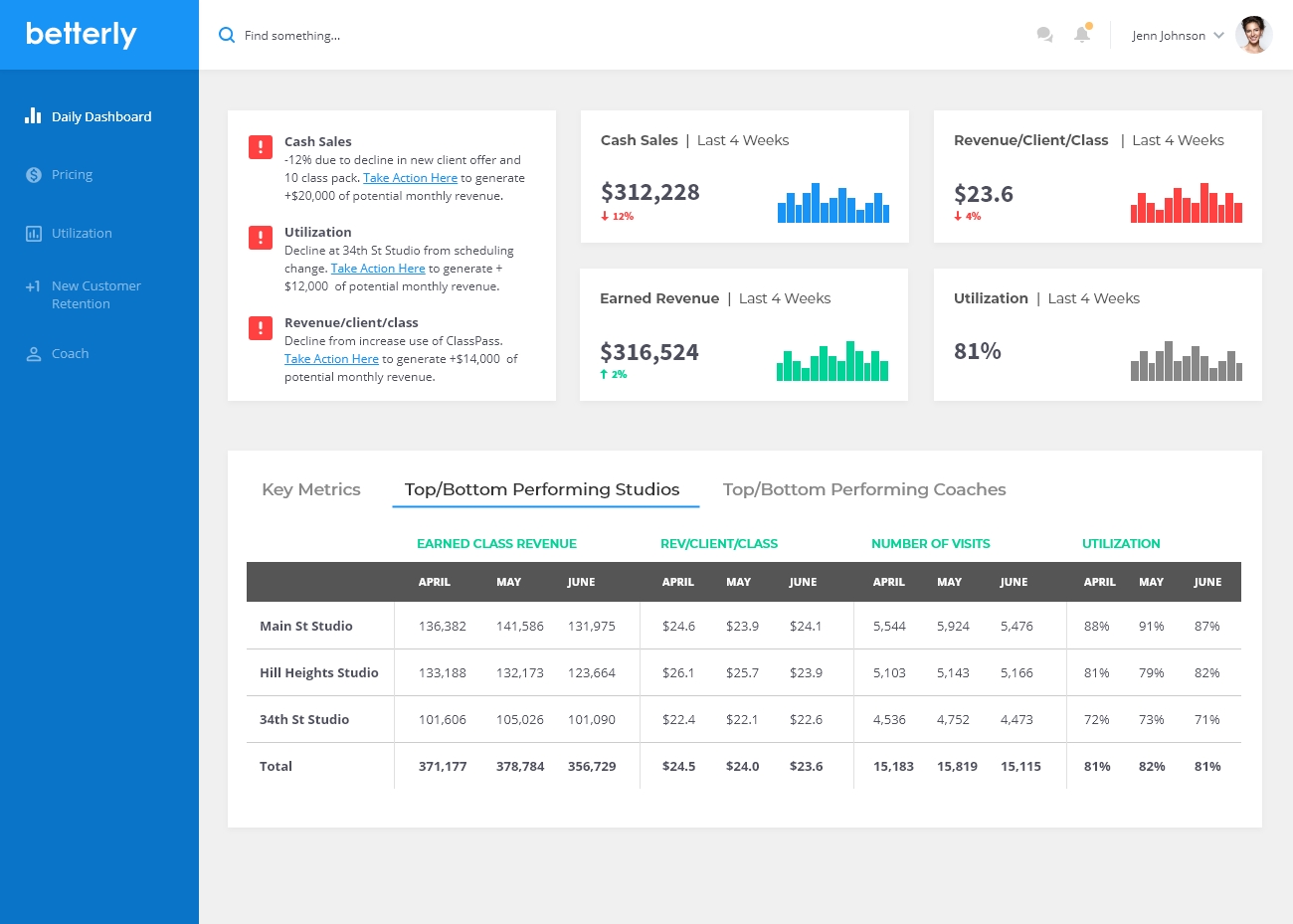Screen dimensions: 1293x924
Task: Click the red alert icon beside Revenue/client/class
Action: (261, 328)
